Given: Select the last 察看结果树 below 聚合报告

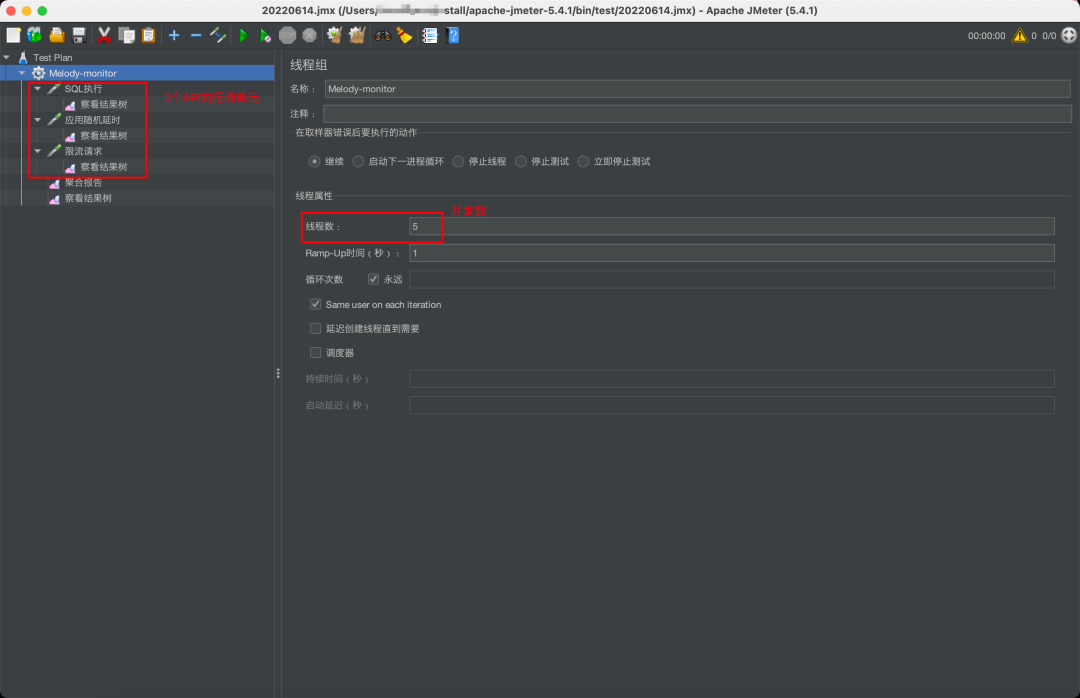Looking at the screenshot, I should [88, 198].
